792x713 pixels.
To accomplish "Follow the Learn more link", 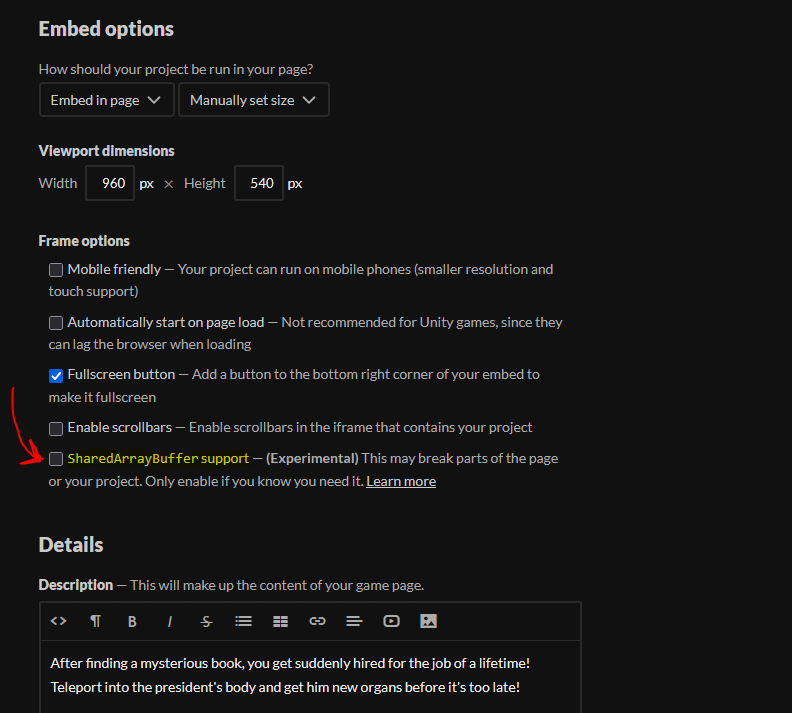I will (x=401, y=481).
